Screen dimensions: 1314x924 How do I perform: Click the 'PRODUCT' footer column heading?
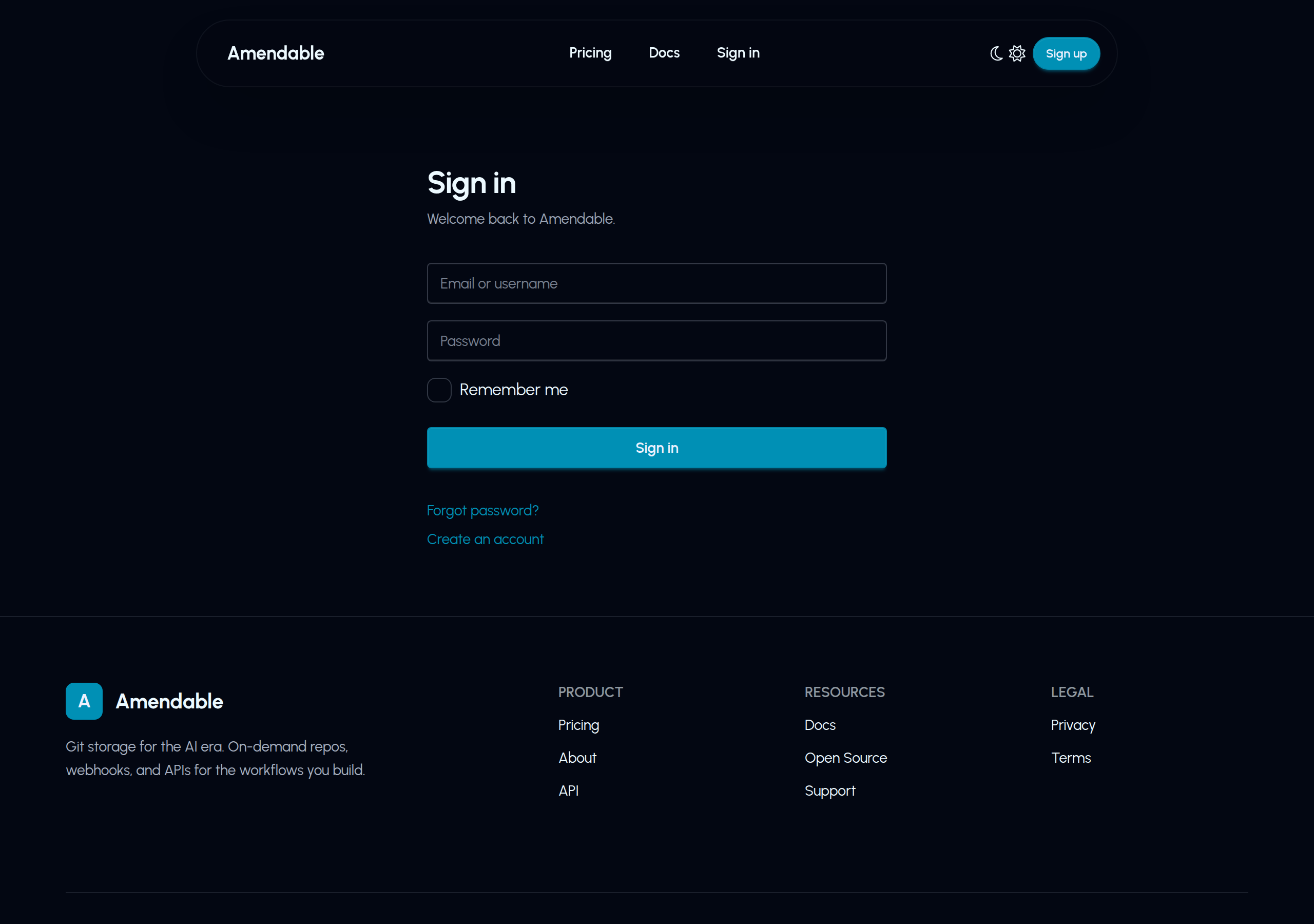590,692
